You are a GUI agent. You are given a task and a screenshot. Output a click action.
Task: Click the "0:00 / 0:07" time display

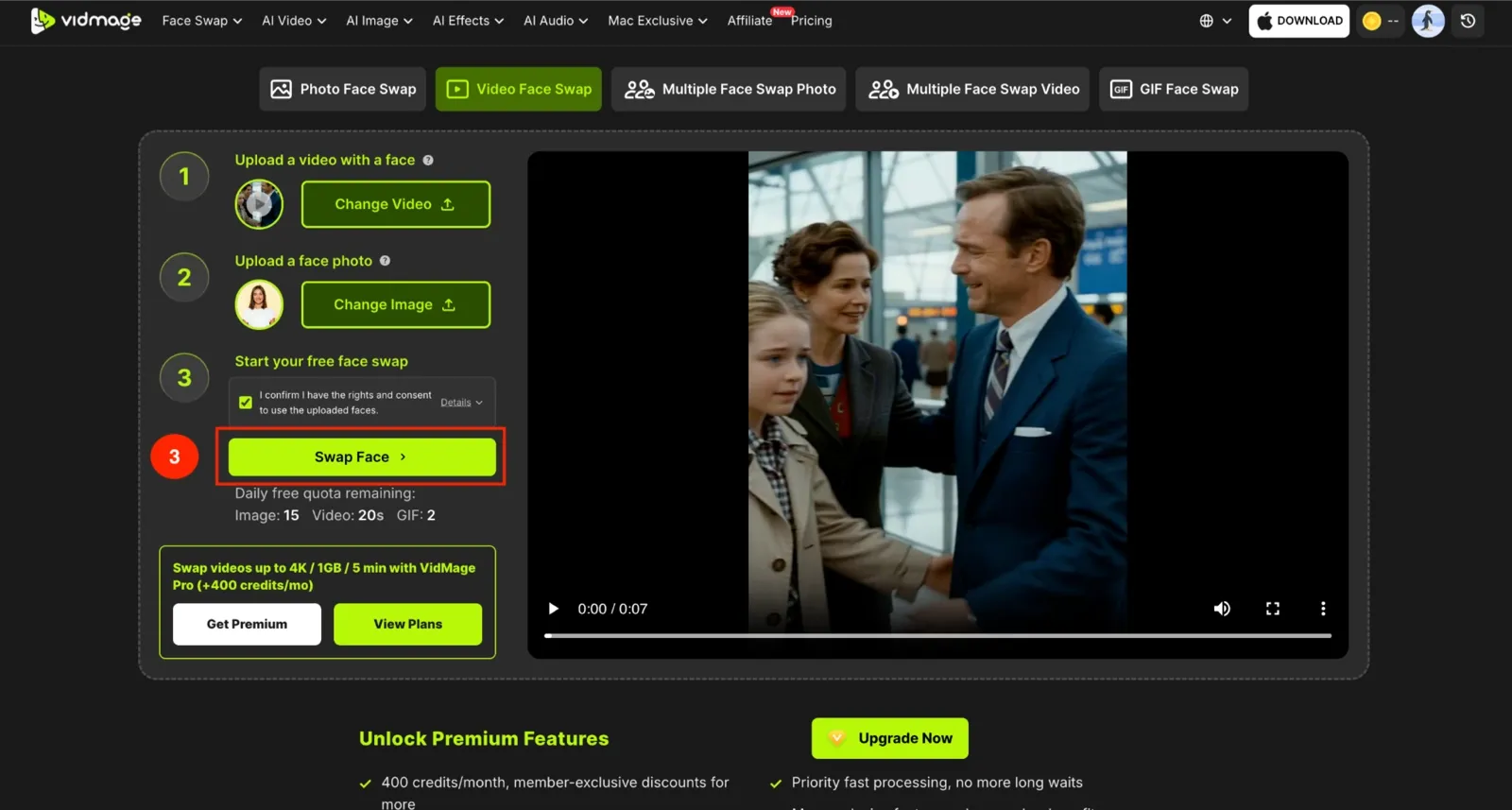(612, 609)
